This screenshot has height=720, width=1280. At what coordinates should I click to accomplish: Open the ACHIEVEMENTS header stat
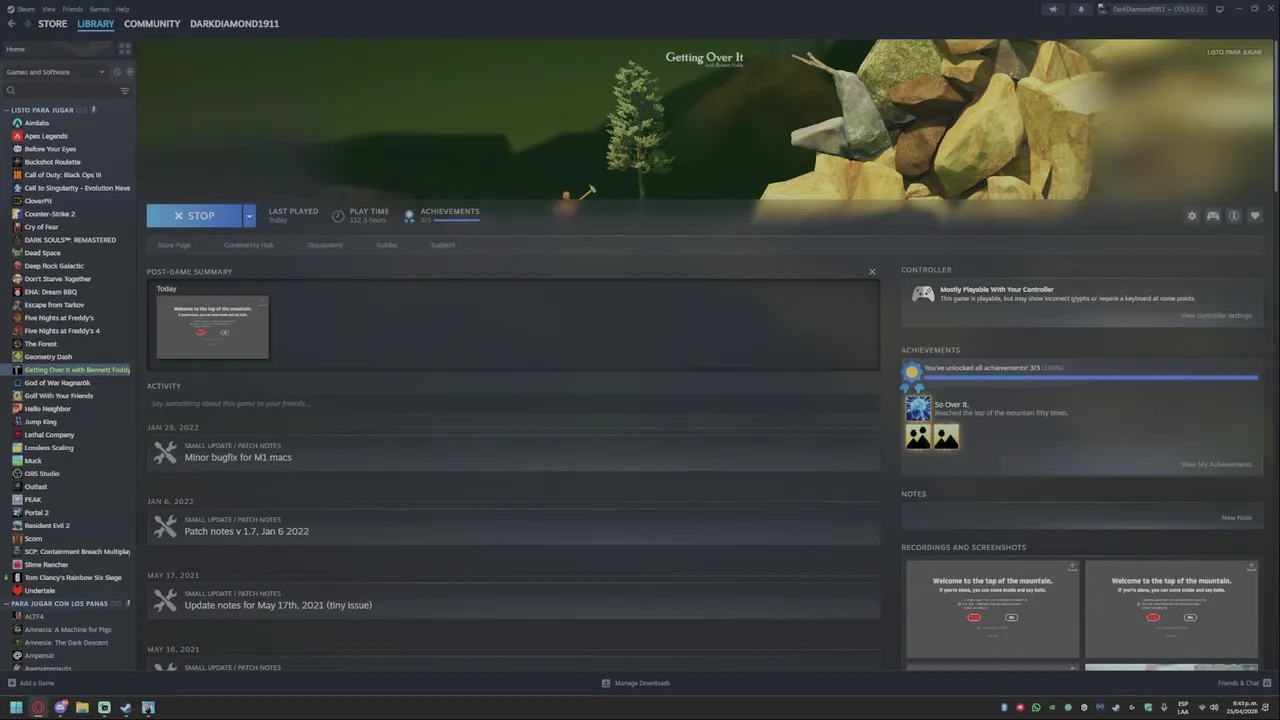tap(443, 215)
